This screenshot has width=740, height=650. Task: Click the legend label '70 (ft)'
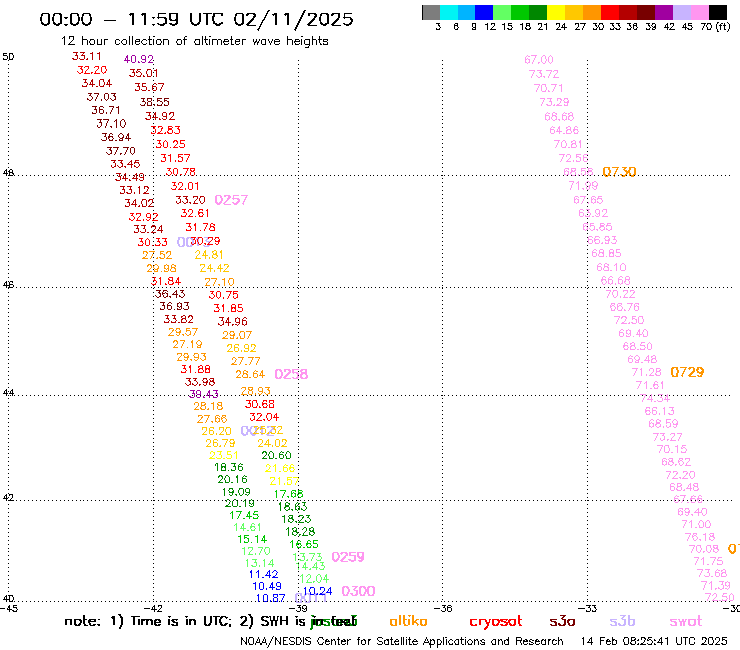[x=715, y=26]
